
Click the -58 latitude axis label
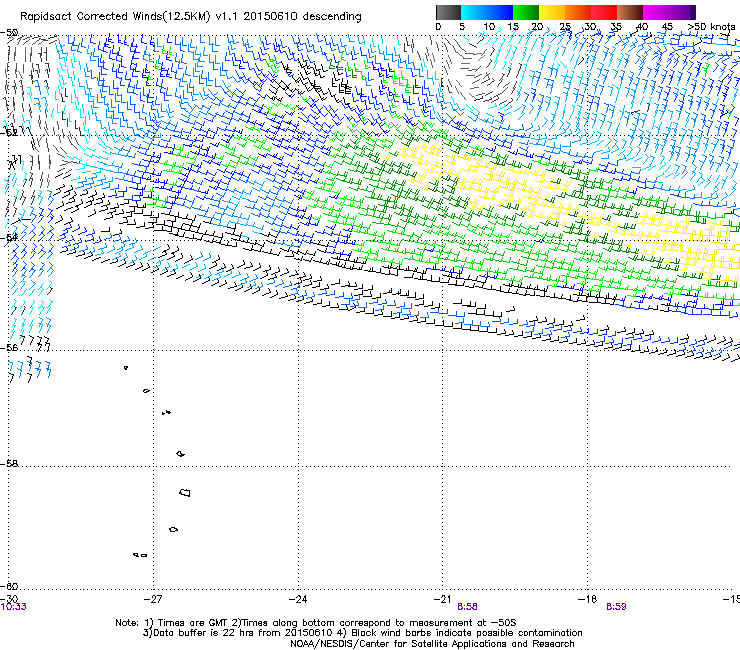(x=9, y=464)
